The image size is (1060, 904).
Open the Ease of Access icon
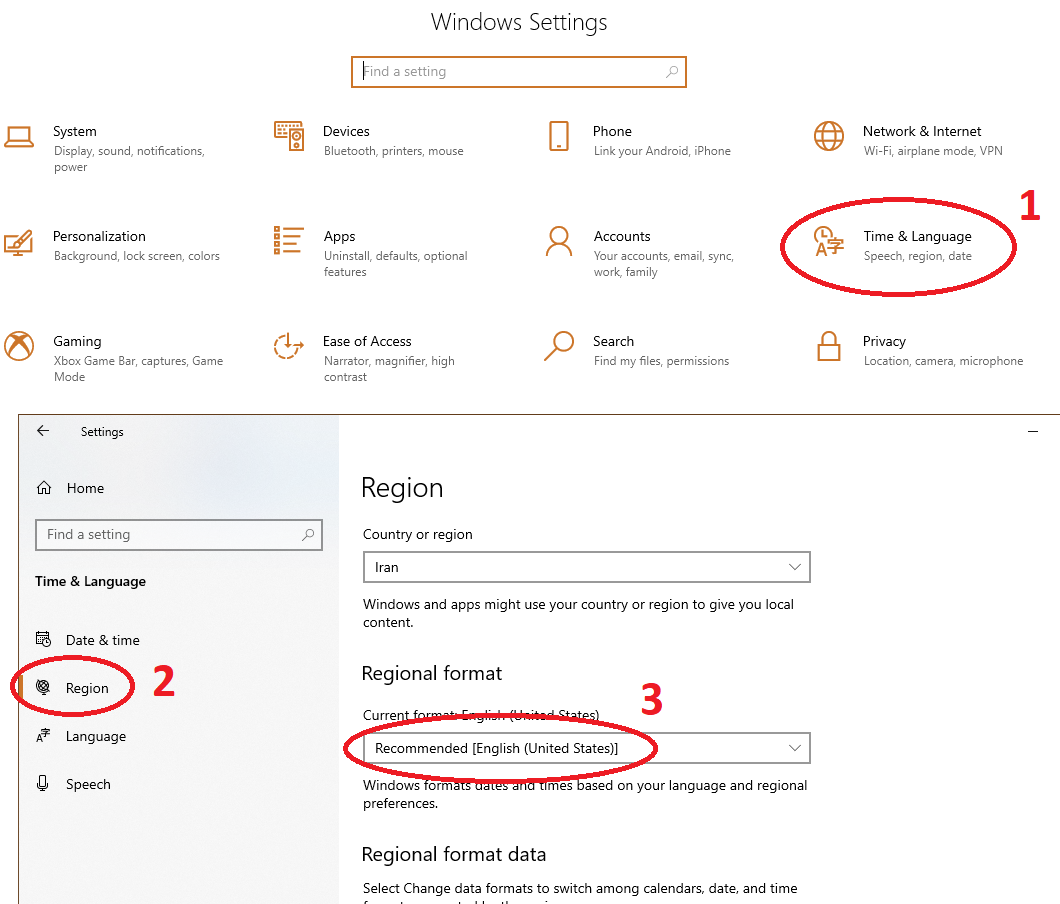click(289, 346)
